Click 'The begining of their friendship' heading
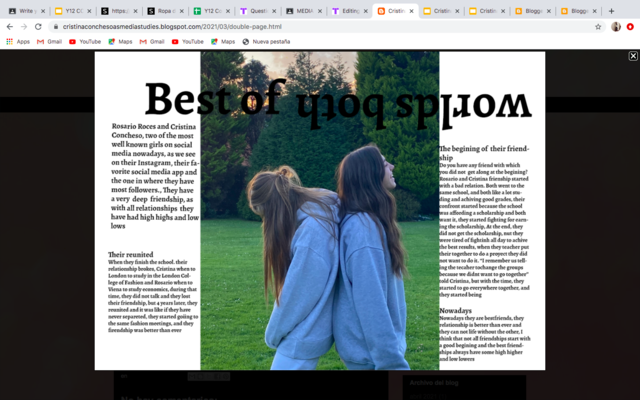This screenshot has width=640, height=400. point(484,153)
